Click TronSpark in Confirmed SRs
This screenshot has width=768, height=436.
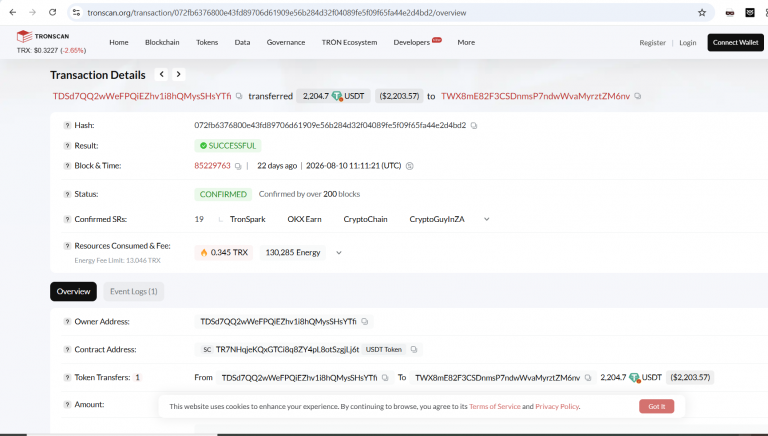pos(247,219)
